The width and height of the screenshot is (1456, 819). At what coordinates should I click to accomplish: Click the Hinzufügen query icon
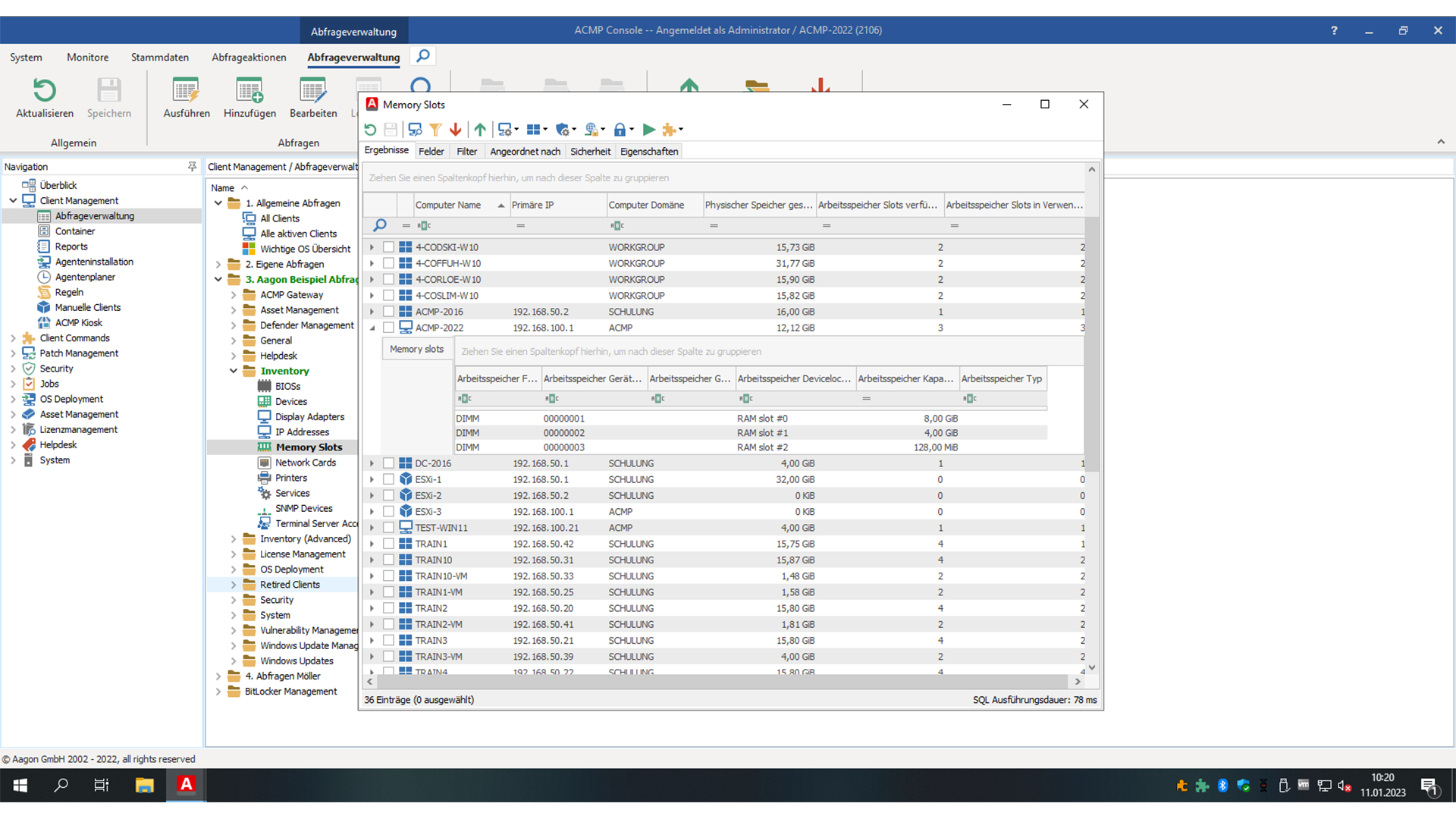pyautogui.click(x=249, y=91)
